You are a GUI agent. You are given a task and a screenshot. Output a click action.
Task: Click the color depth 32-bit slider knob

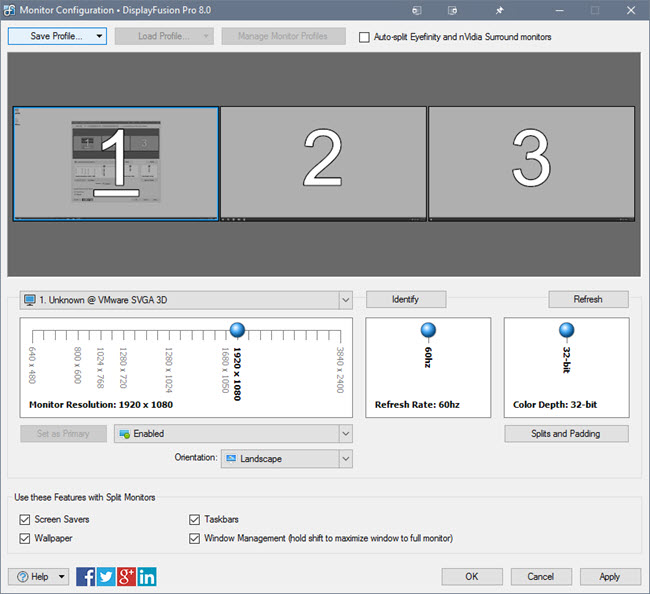567,330
